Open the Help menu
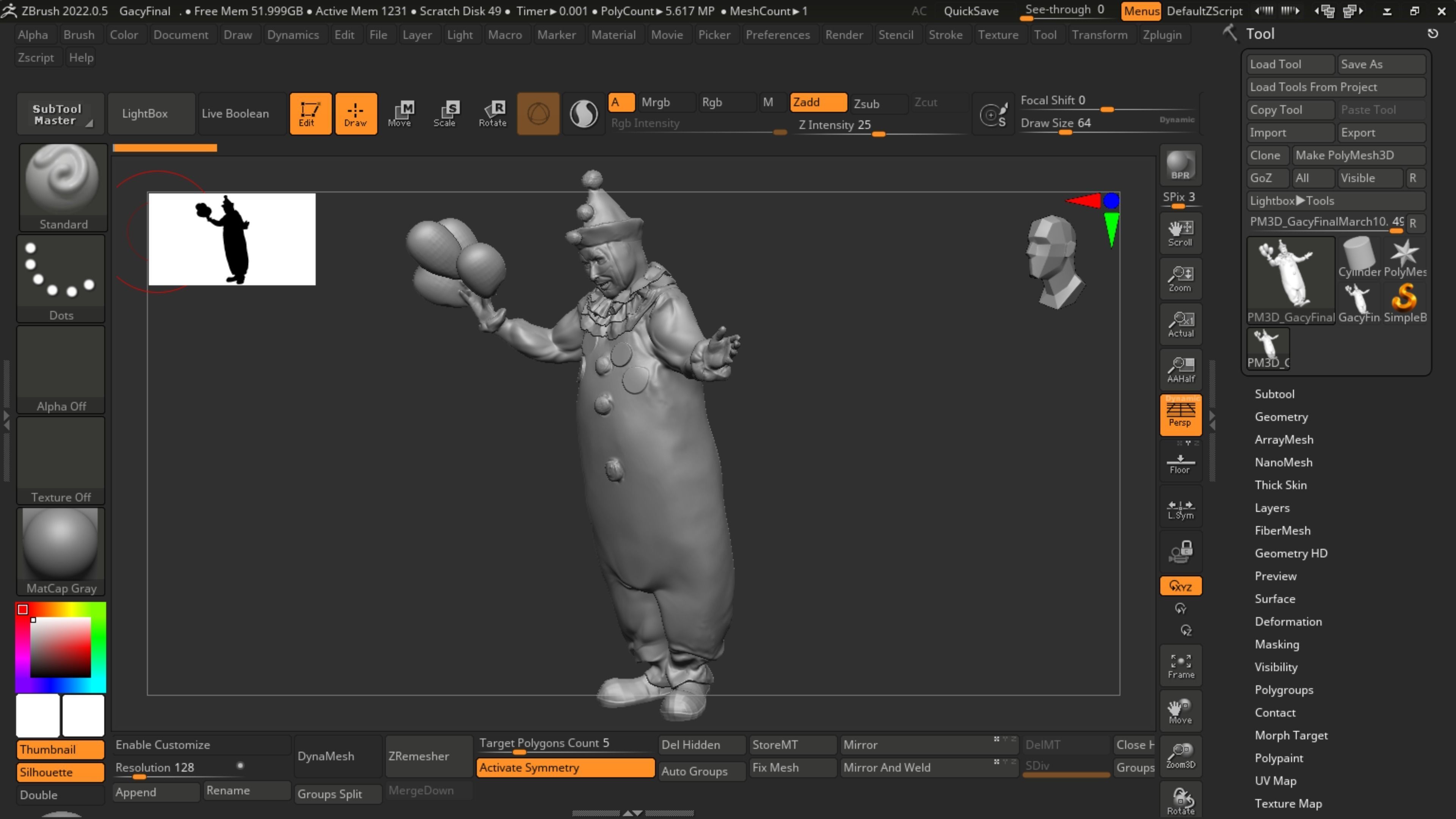This screenshot has height=819, width=1456. pyautogui.click(x=81, y=58)
